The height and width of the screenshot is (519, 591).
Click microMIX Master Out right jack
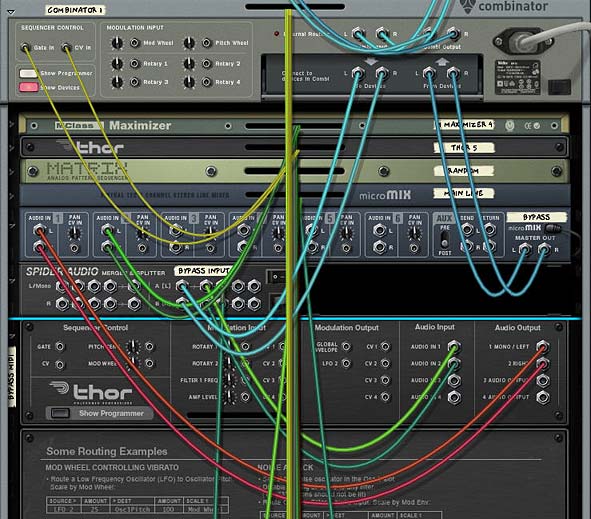pyautogui.click(x=544, y=249)
